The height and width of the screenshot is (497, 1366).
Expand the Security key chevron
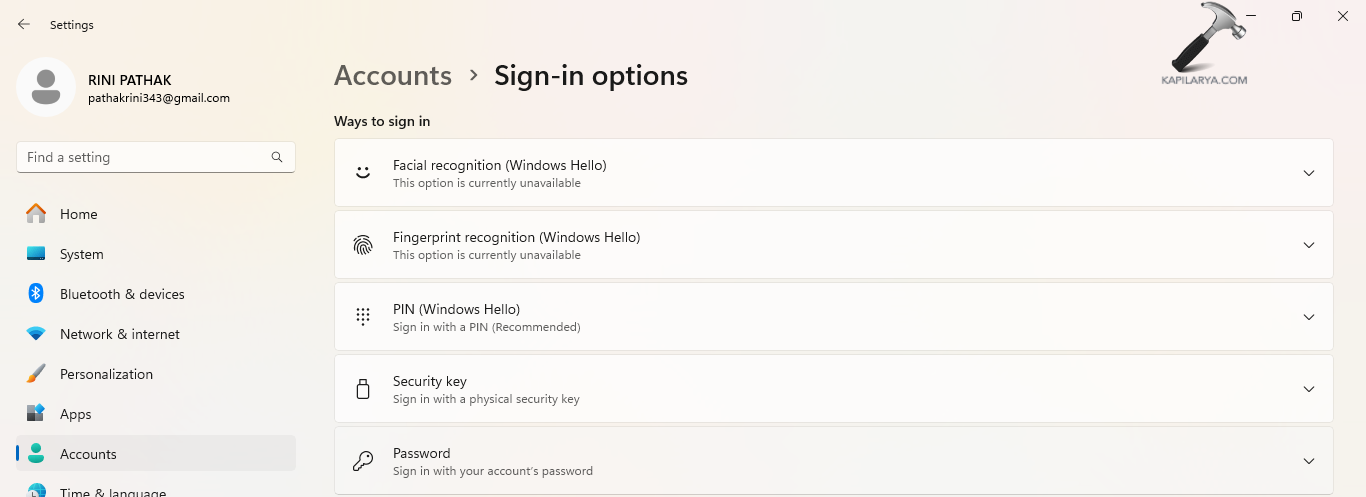1309,389
